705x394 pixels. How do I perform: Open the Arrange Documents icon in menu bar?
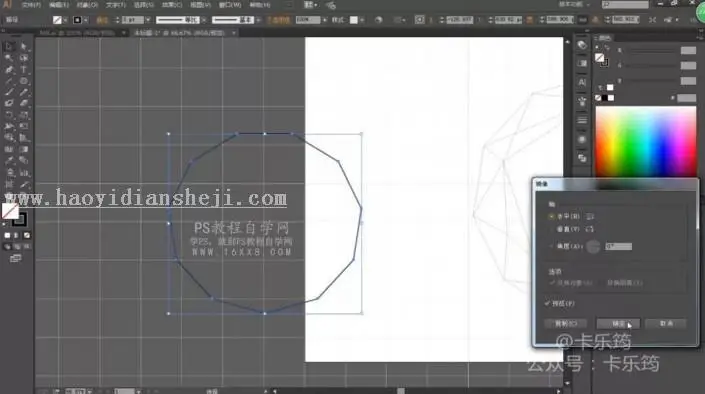coord(310,5)
